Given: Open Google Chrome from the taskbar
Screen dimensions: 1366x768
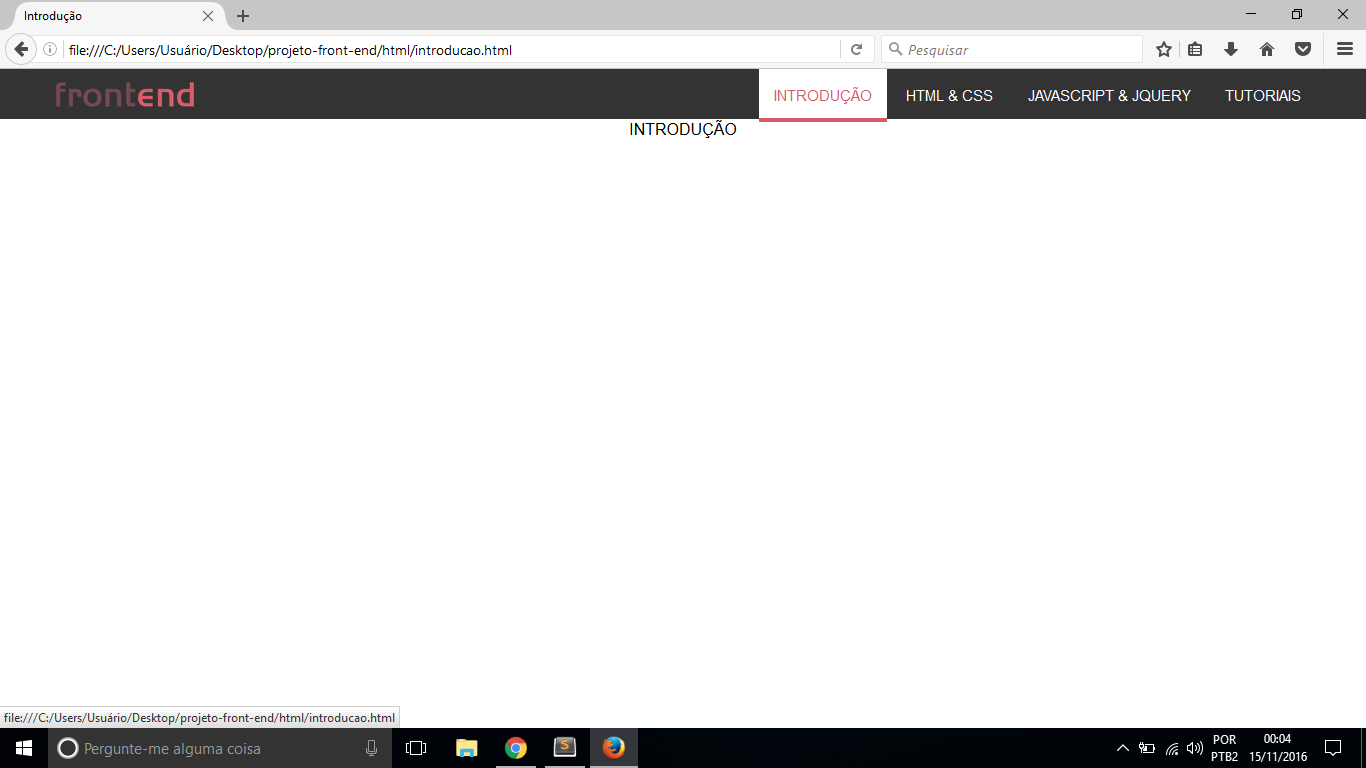Looking at the screenshot, I should pyautogui.click(x=516, y=748).
